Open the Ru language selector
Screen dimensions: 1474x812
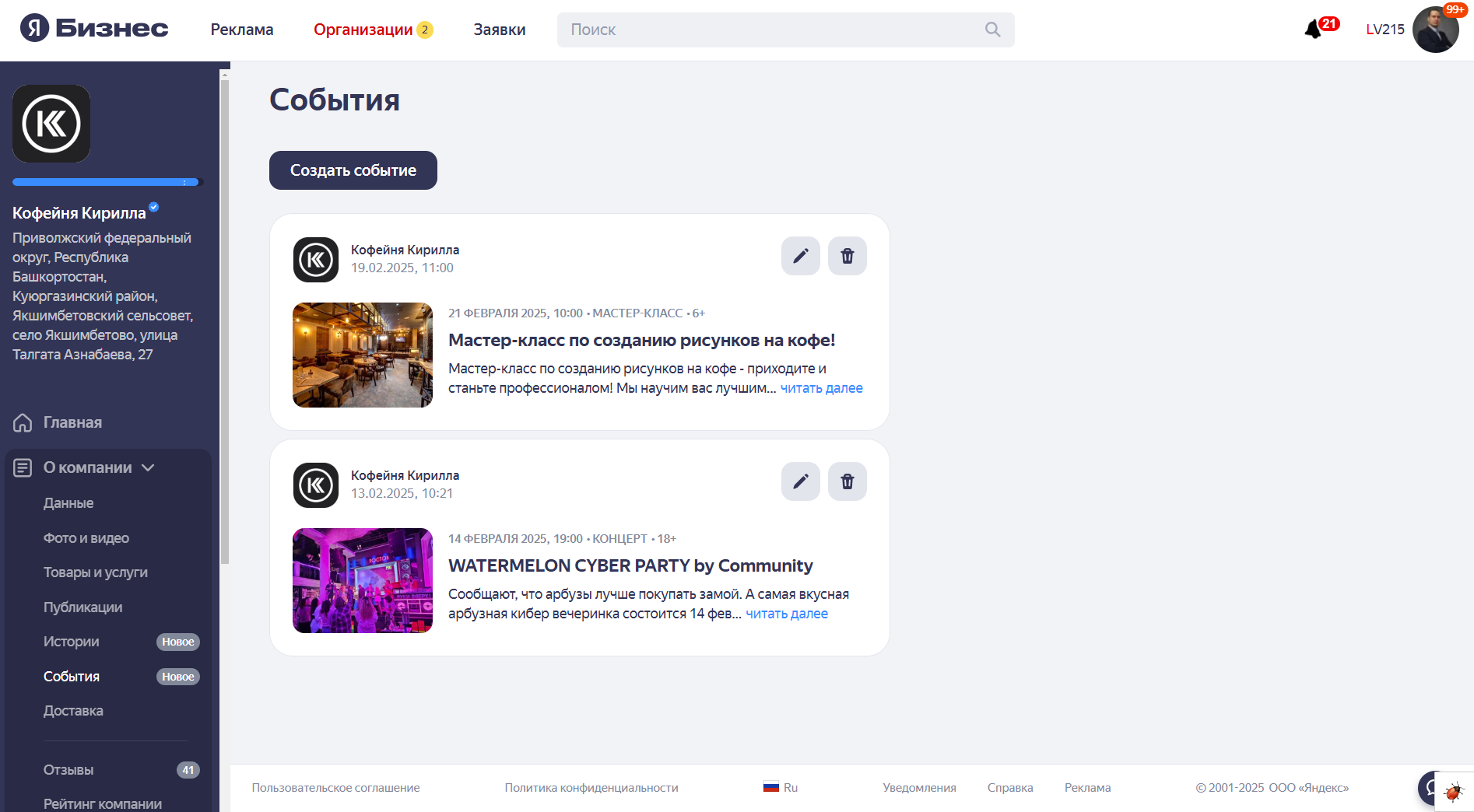781,787
